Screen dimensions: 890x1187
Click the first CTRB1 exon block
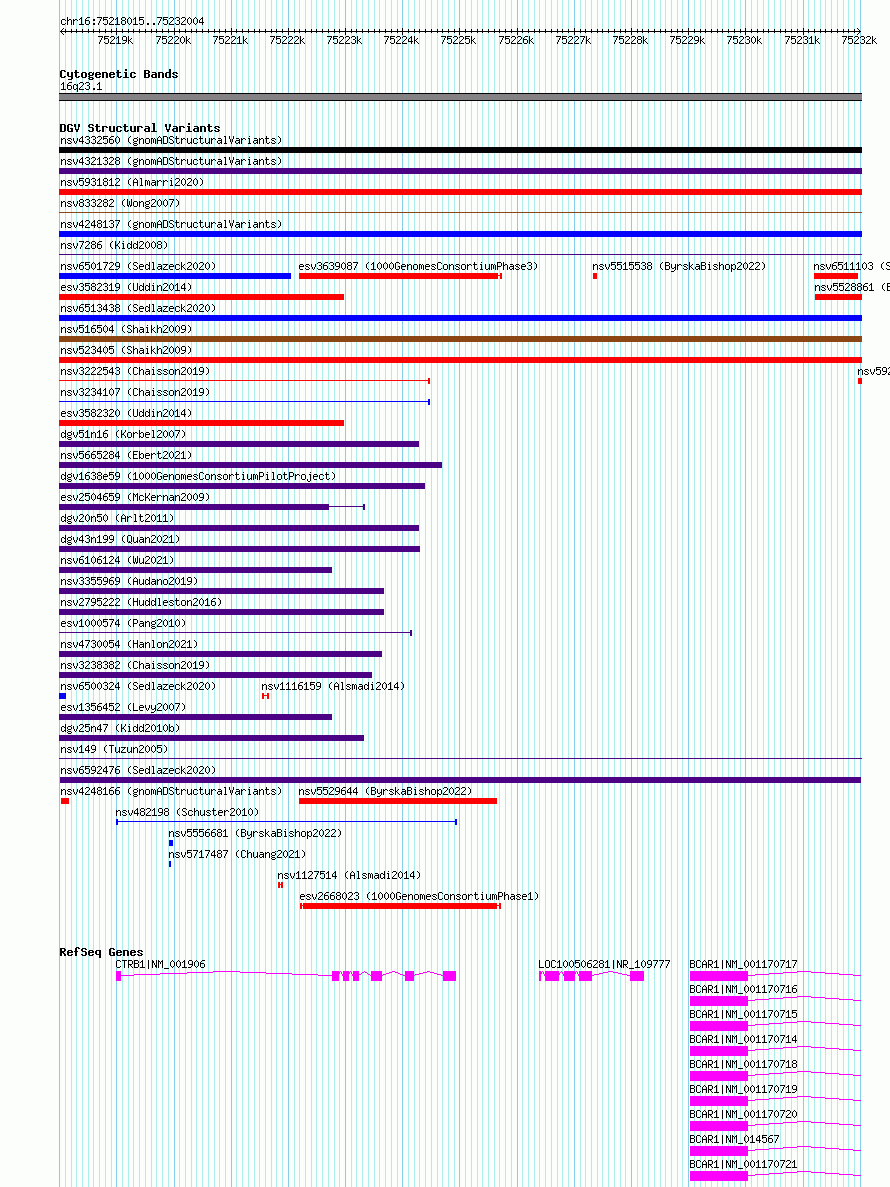click(119, 977)
